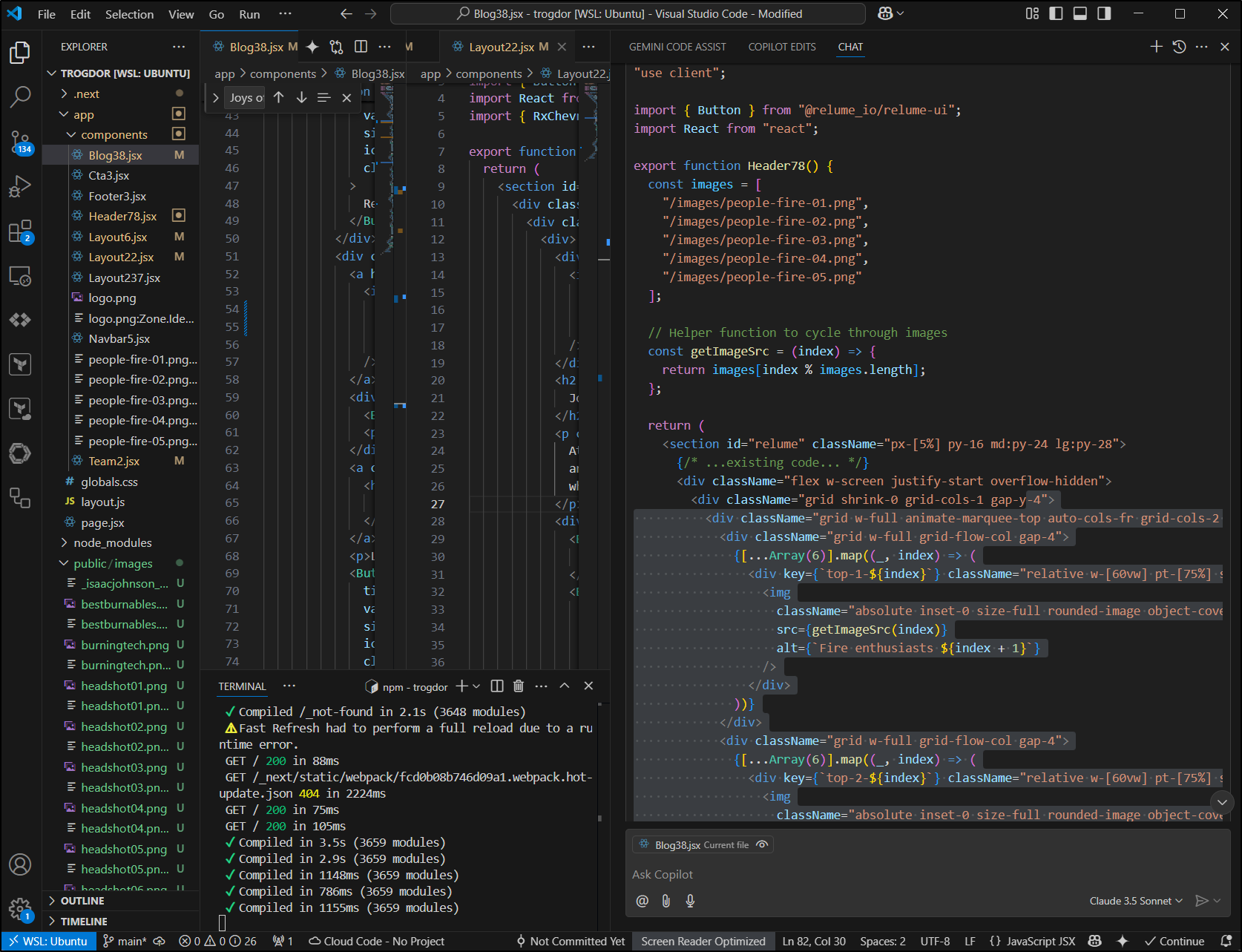The image size is (1242, 952).
Task: Open the Selection menu
Action: click(129, 14)
